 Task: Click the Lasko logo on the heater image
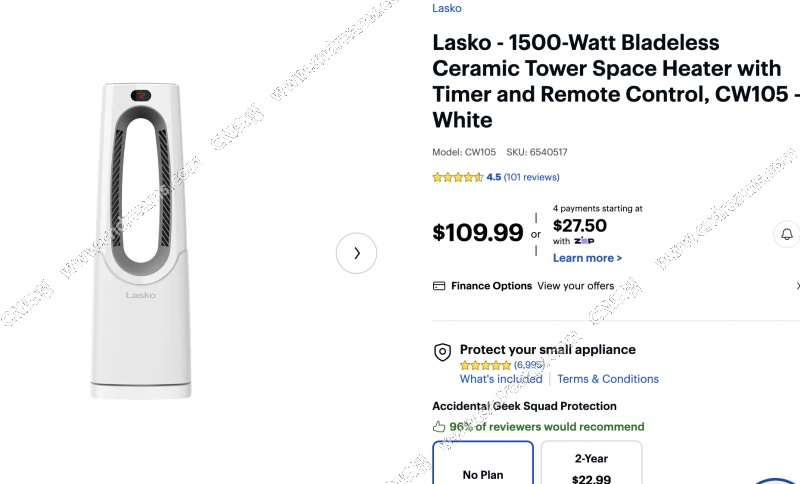tap(140, 294)
